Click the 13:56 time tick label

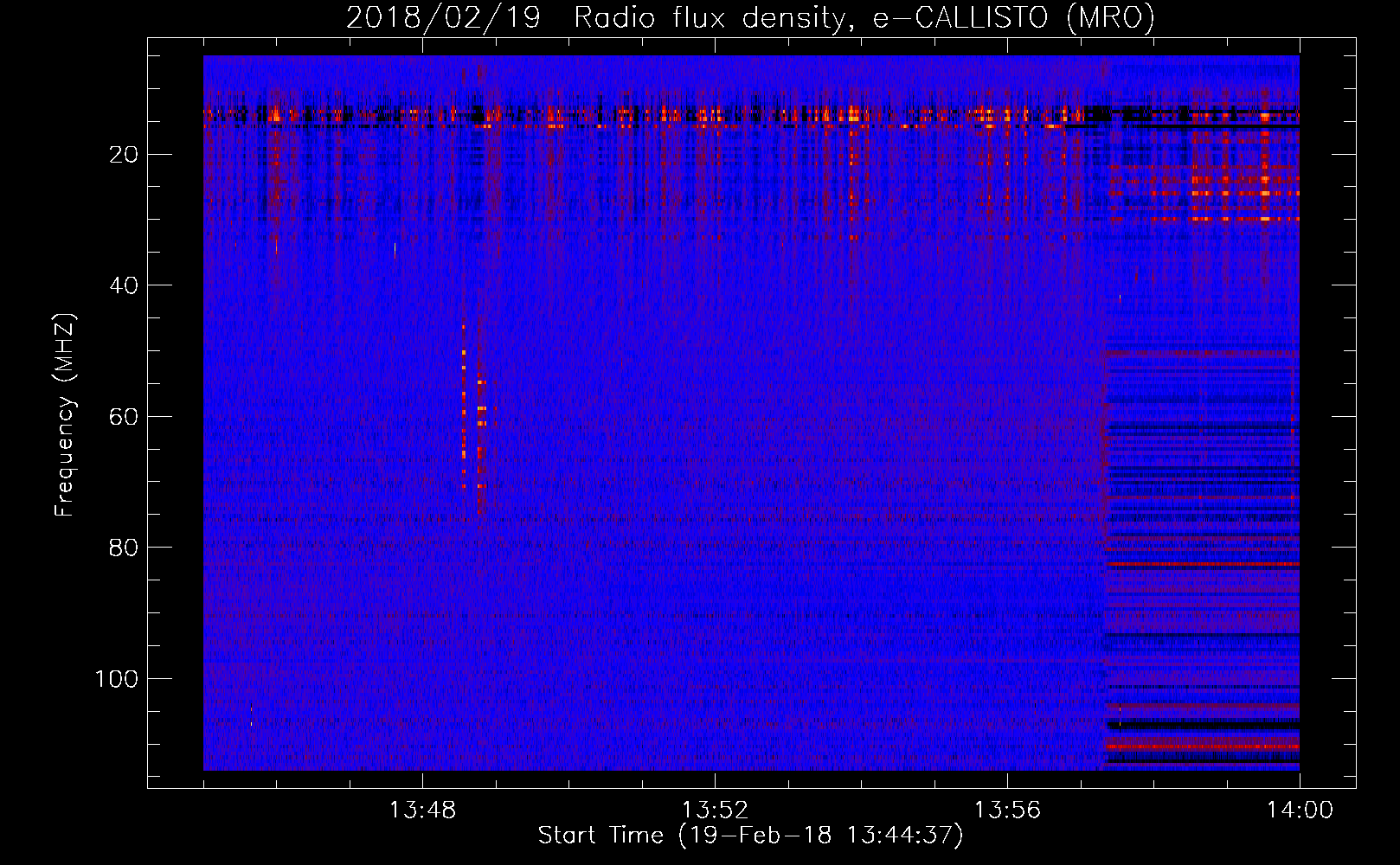1007,811
